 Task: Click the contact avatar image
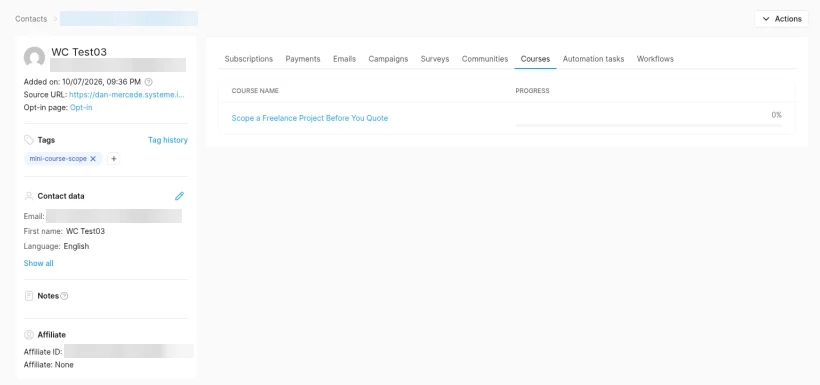point(35,57)
